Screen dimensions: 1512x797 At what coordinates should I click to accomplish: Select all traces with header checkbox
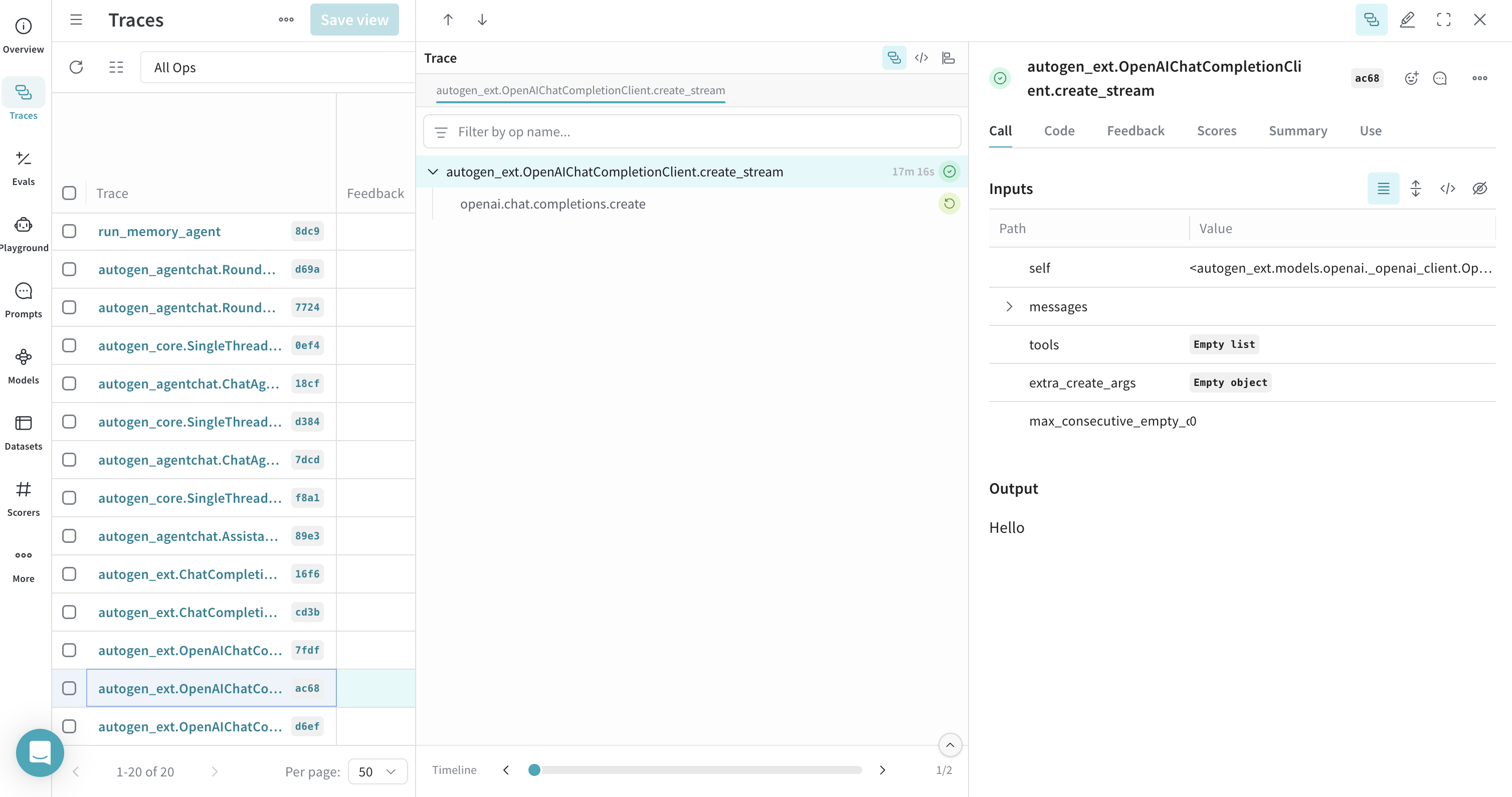pyautogui.click(x=69, y=193)
